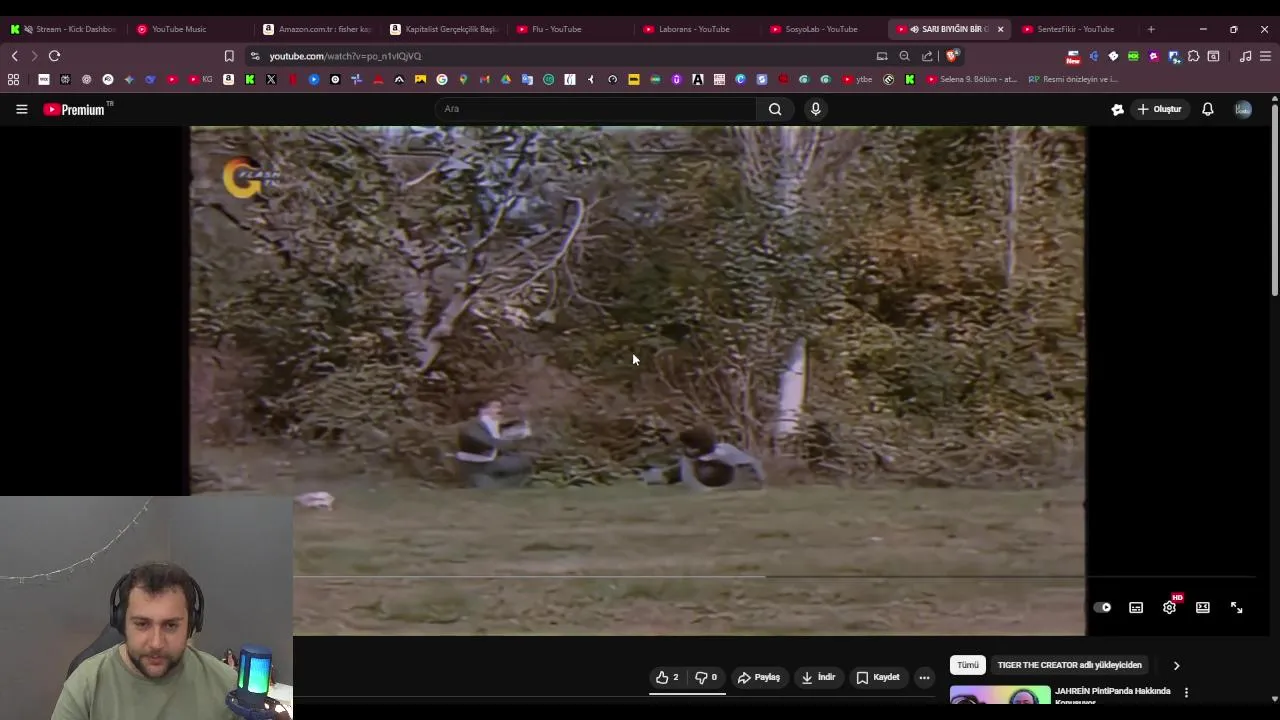Share this page via address bar share icon
Viewport: 1280px width, 720px height.
click(x=927, y=56)
